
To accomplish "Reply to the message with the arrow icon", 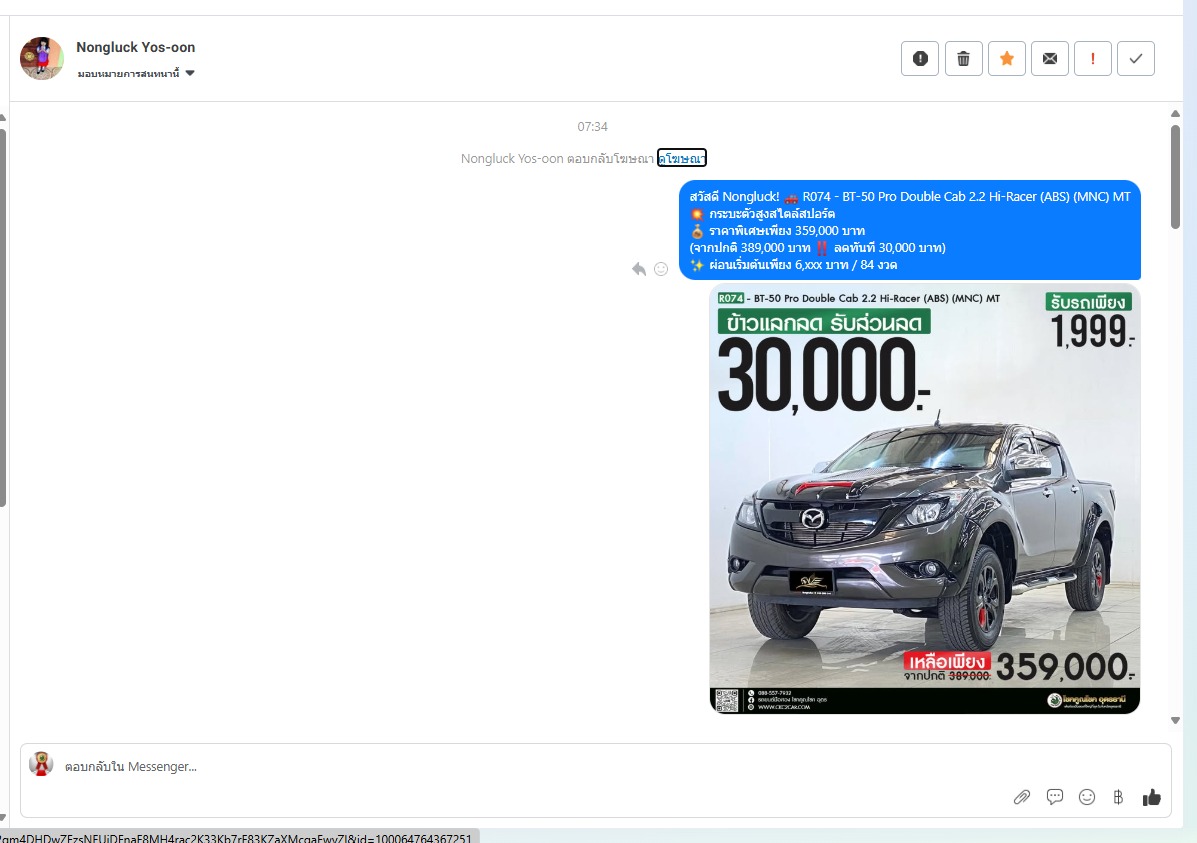I will (x=639, y=269).
